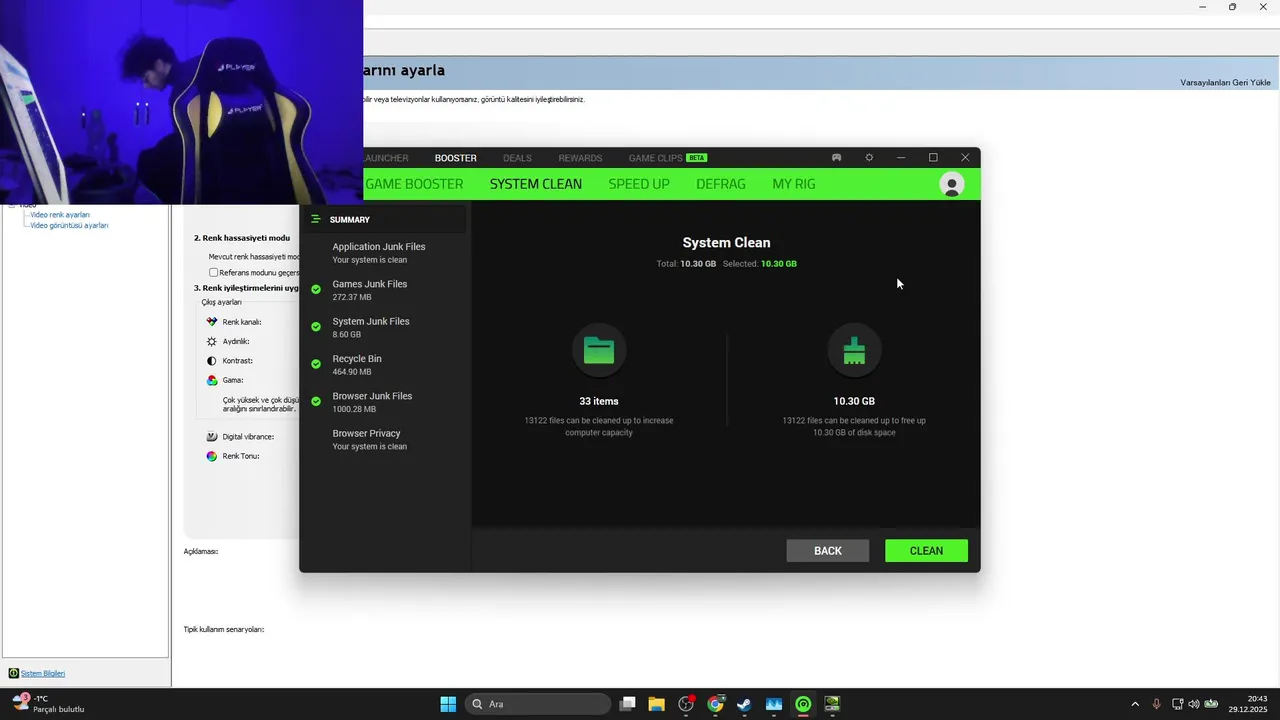
Task: Show hidden system tray icons chevron
Action: click(1135, 704)
